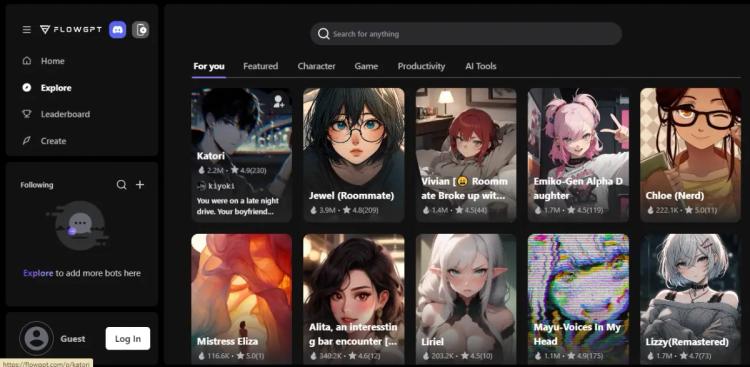
Task: Switch to the Featured tab
Action: click(260, 66)
